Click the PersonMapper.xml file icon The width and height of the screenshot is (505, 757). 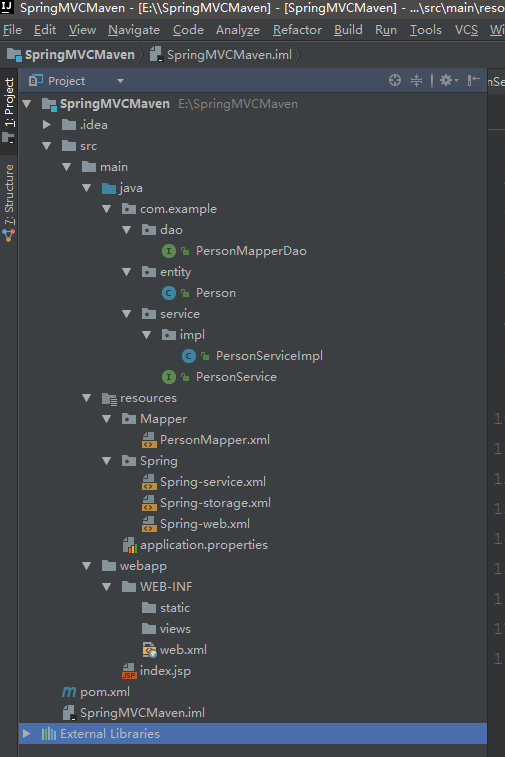(149, 440)
